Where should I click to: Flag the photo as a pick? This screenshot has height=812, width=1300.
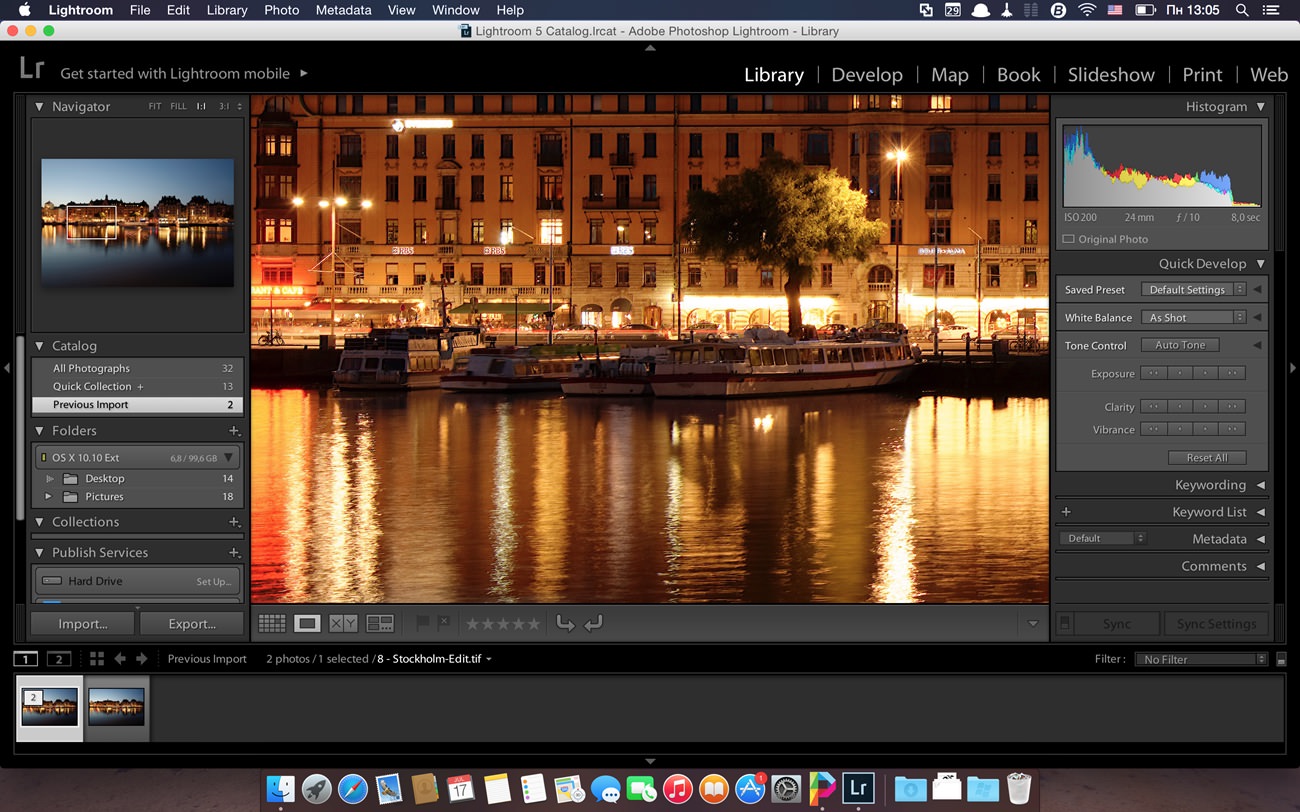coord(422,622)
